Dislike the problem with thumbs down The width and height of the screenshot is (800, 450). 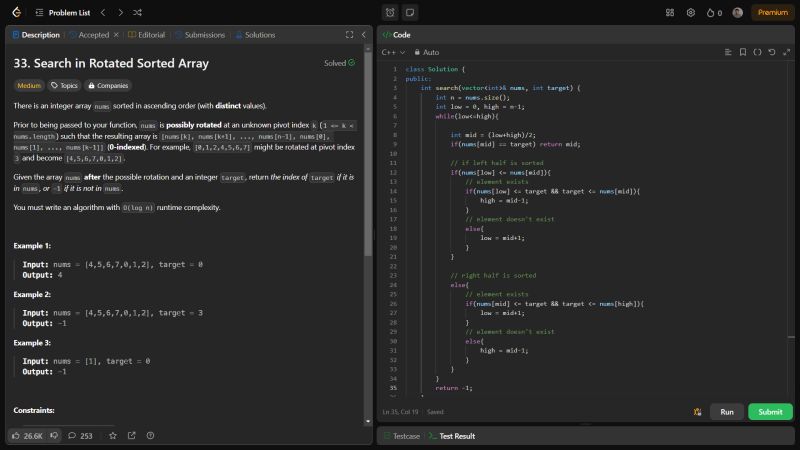[x=54, y=435]
